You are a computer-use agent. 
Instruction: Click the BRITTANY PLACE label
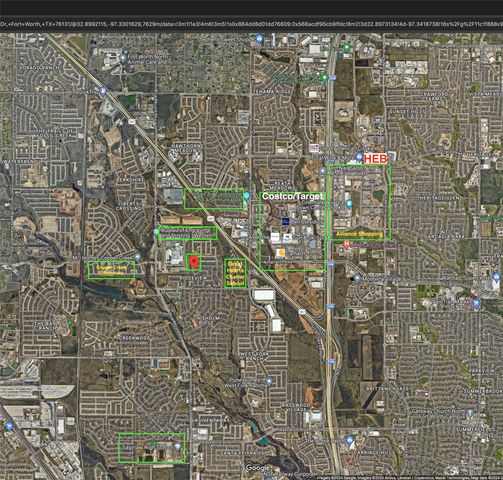(387, 389)
